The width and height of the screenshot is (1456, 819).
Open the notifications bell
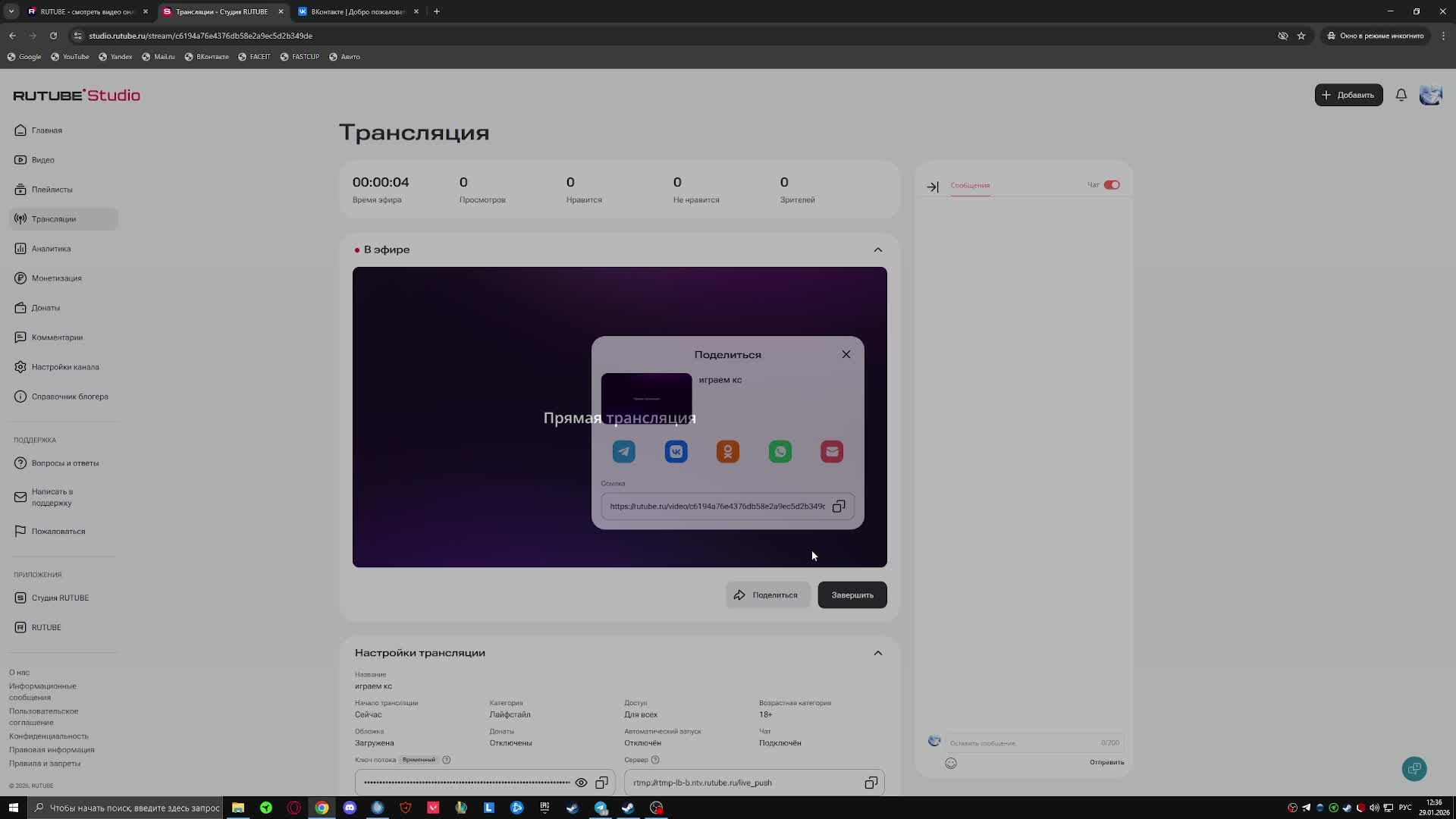click(x=1401, y=95)
